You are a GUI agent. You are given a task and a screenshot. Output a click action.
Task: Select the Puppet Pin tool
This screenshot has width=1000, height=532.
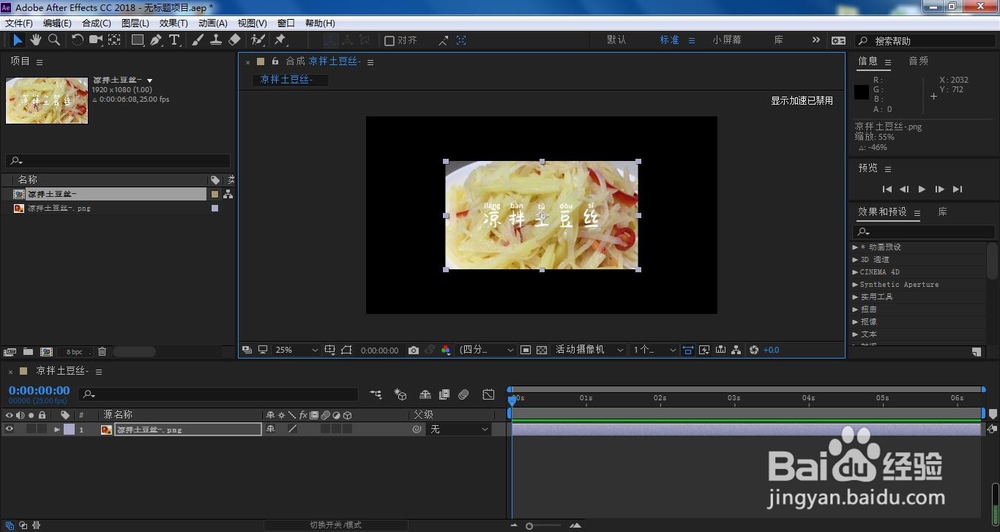[280, 40]
